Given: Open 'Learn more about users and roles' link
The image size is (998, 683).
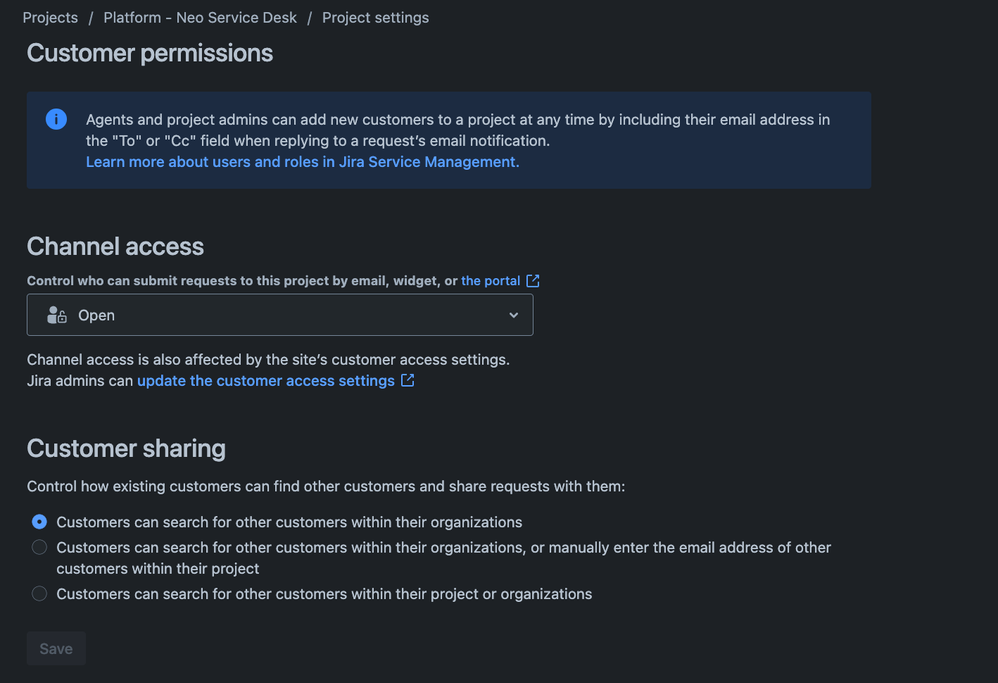Looking at the screenshot, I should pyautogui.click(x=302, y=162).
